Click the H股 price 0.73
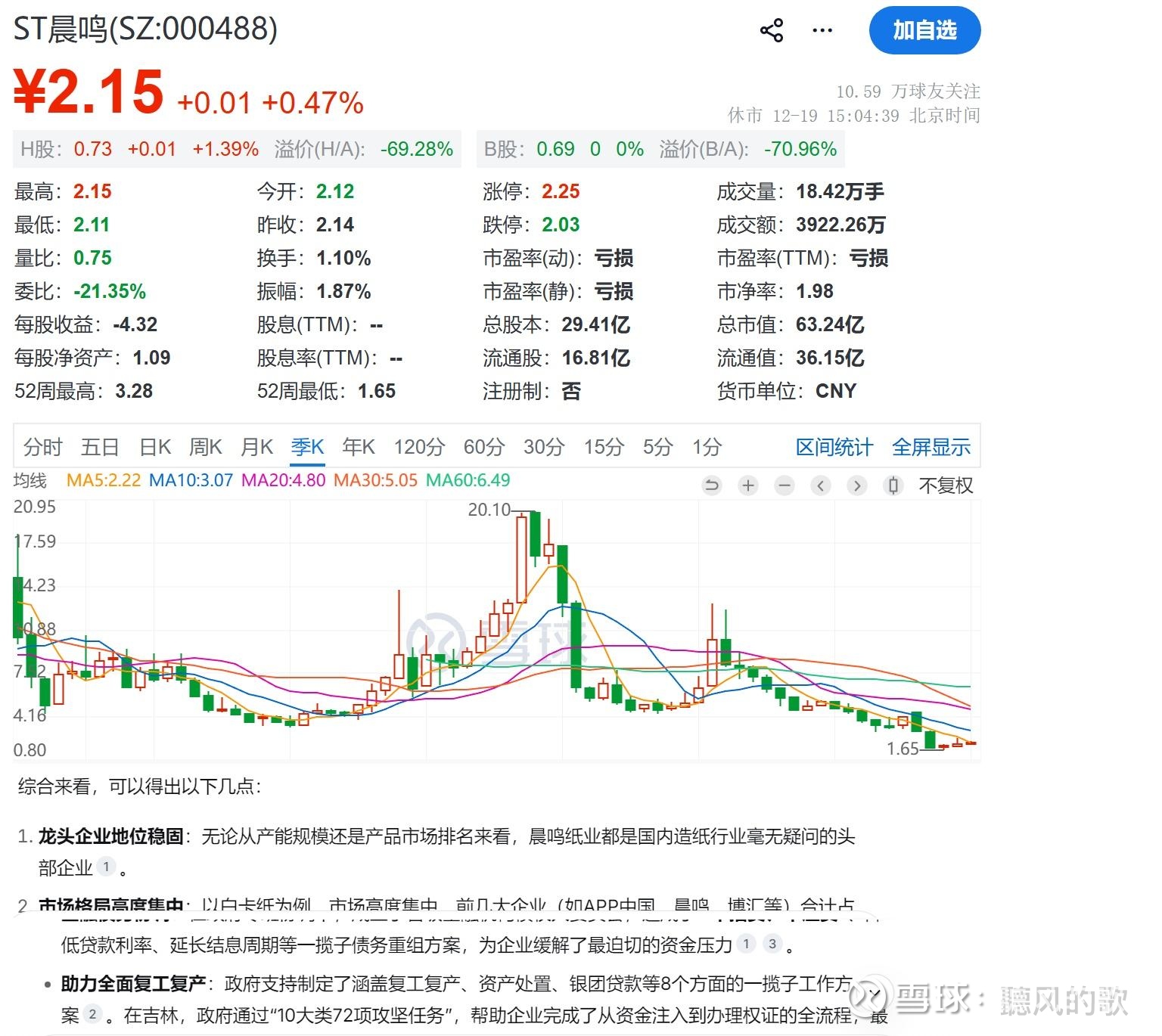This screenshot has height=1036, width=1162. (93, 149)
